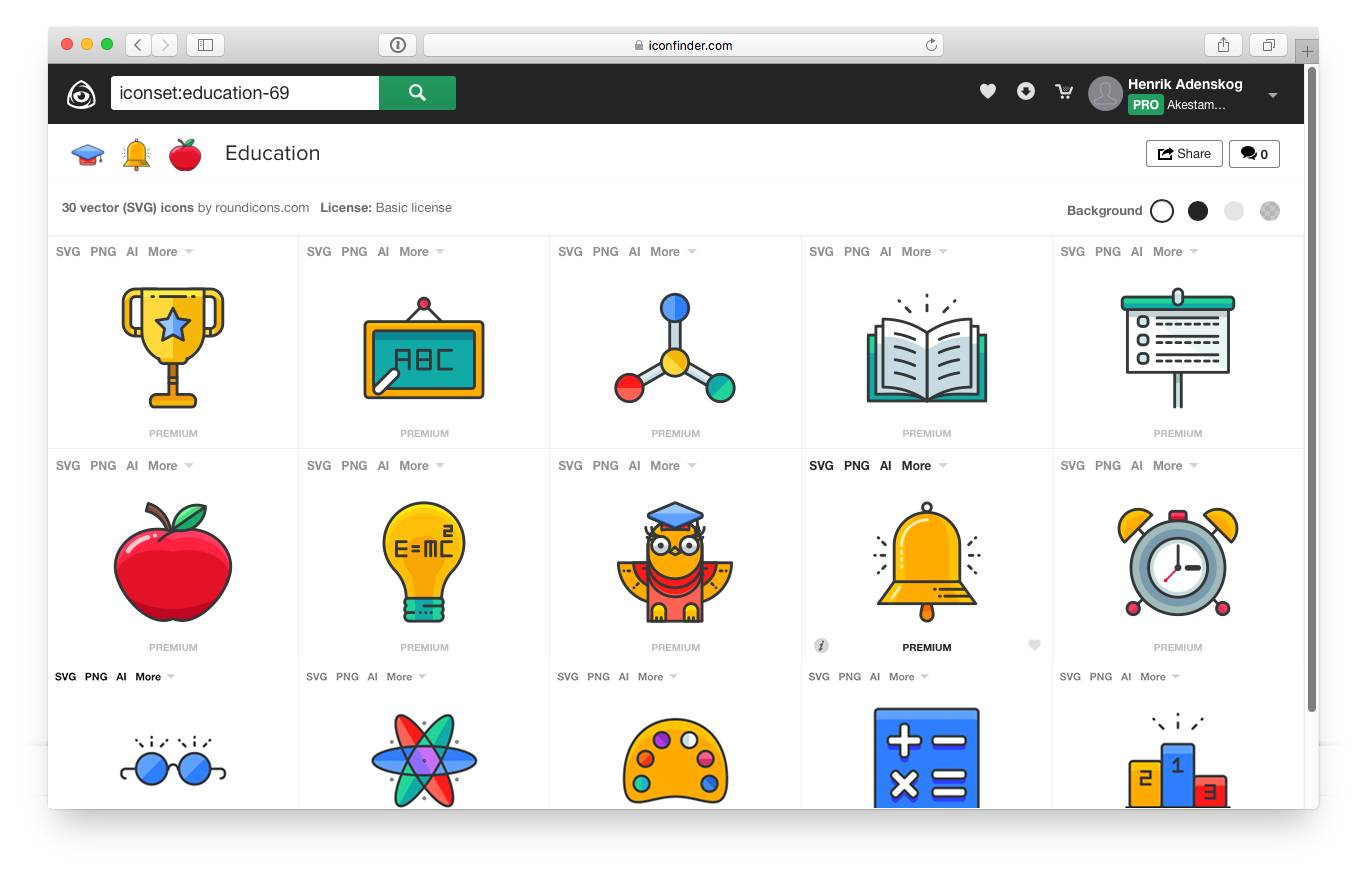Select the large red apple icon
The image size is (1367, 883).
(173, 562)
